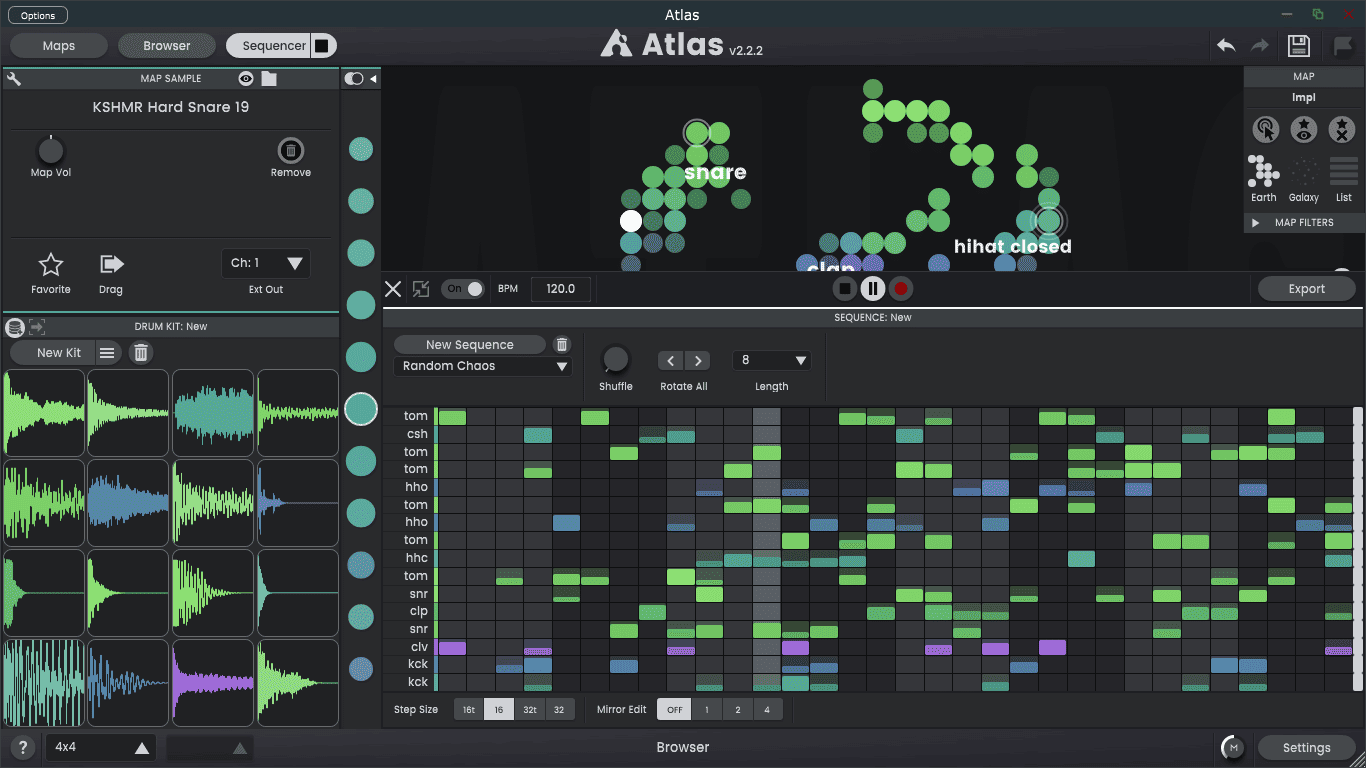1366x768 pixels.
Task: Select the List map view icon
Action: pyautogui.click(x=1344, y=172)
